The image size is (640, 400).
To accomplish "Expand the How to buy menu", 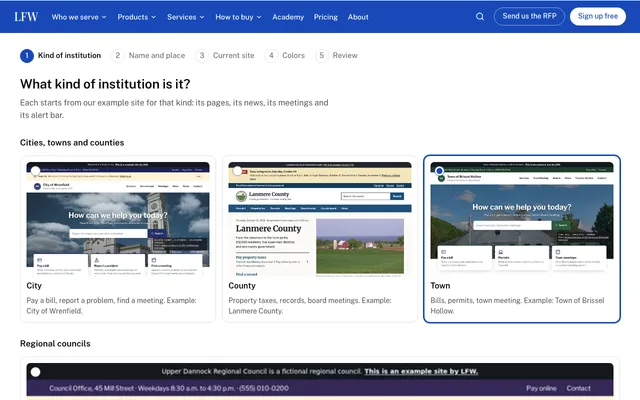I will [238, 17].
